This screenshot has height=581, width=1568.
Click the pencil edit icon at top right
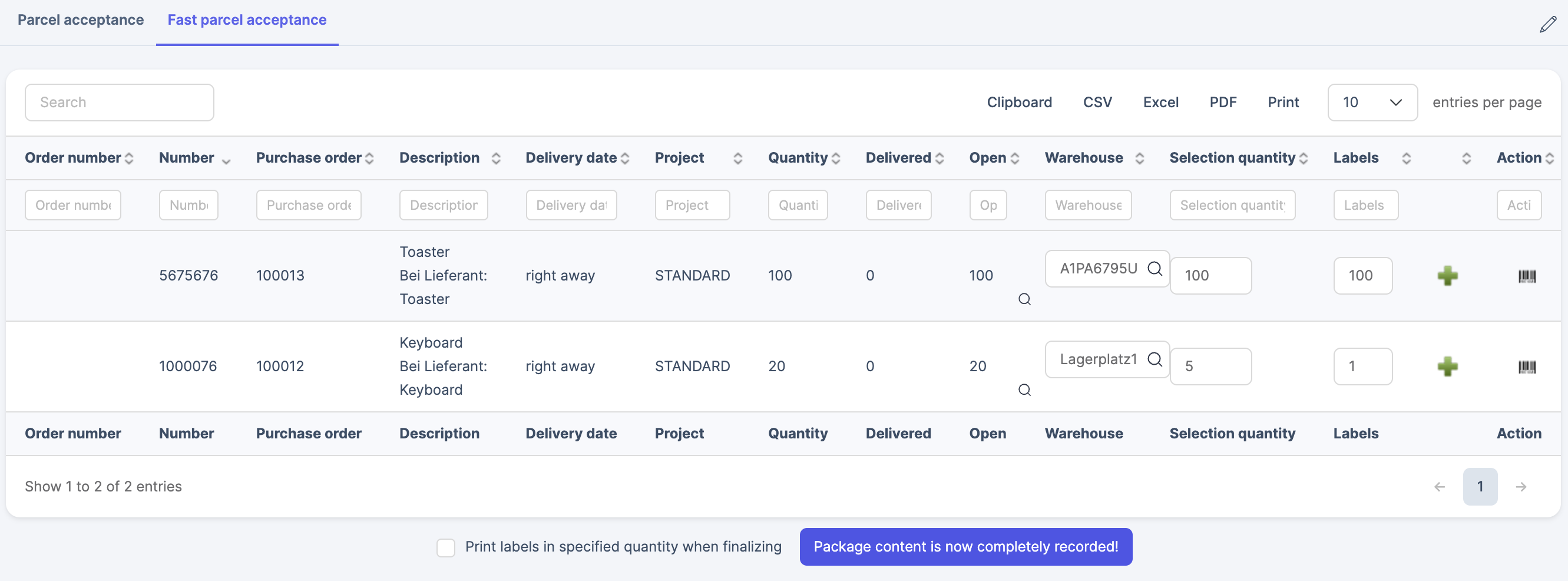(x=1547, y=25)
